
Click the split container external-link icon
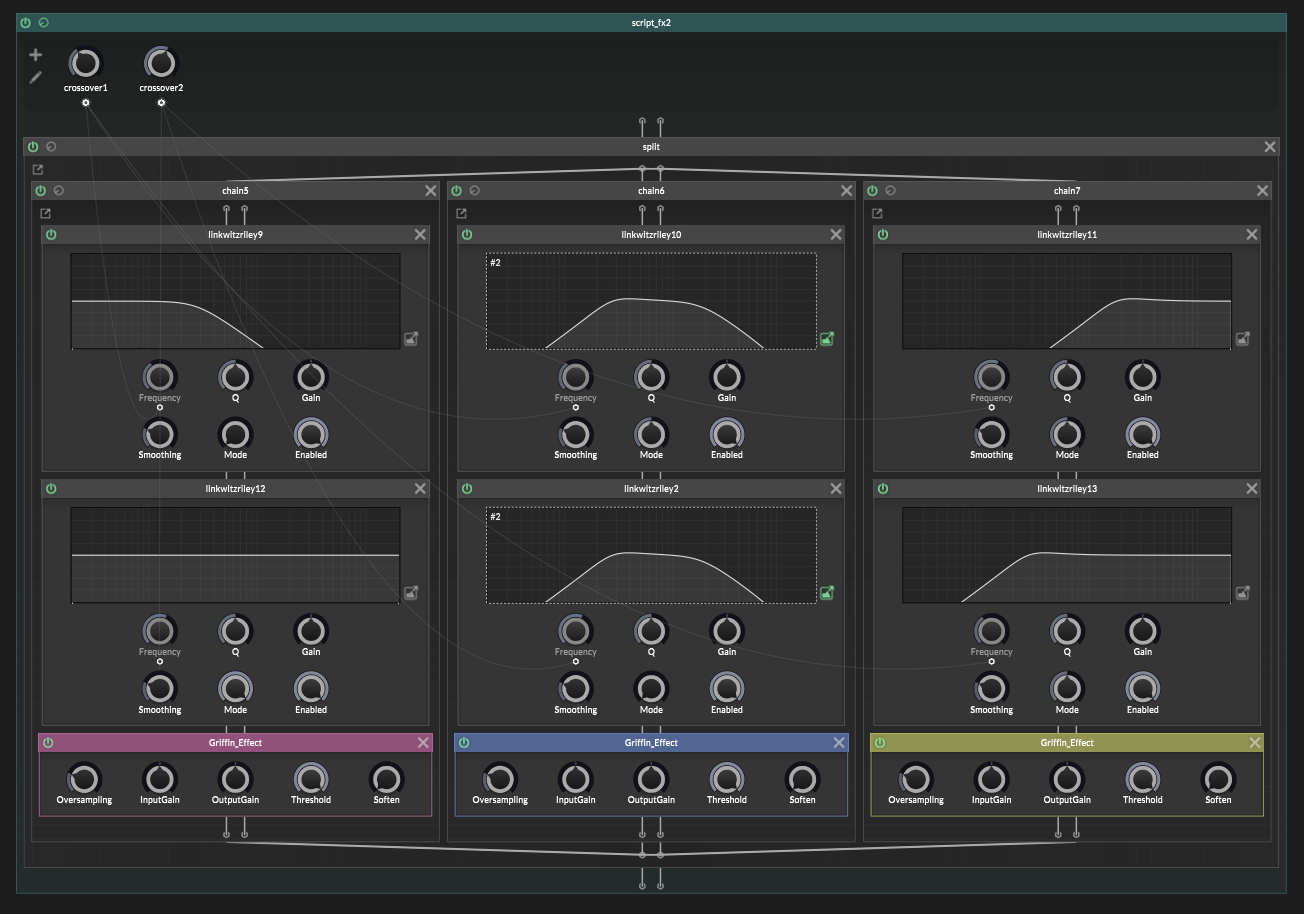[38, 170]
